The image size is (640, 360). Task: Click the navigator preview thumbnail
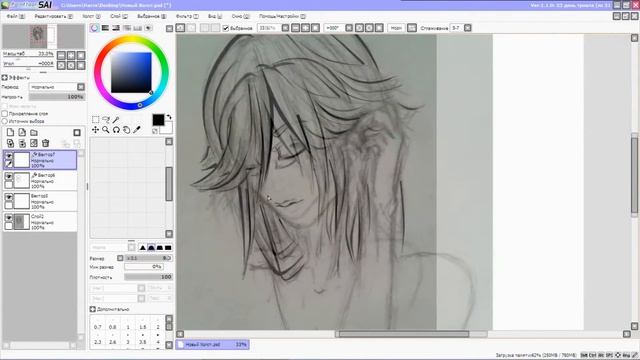click(x=44, y=36)
